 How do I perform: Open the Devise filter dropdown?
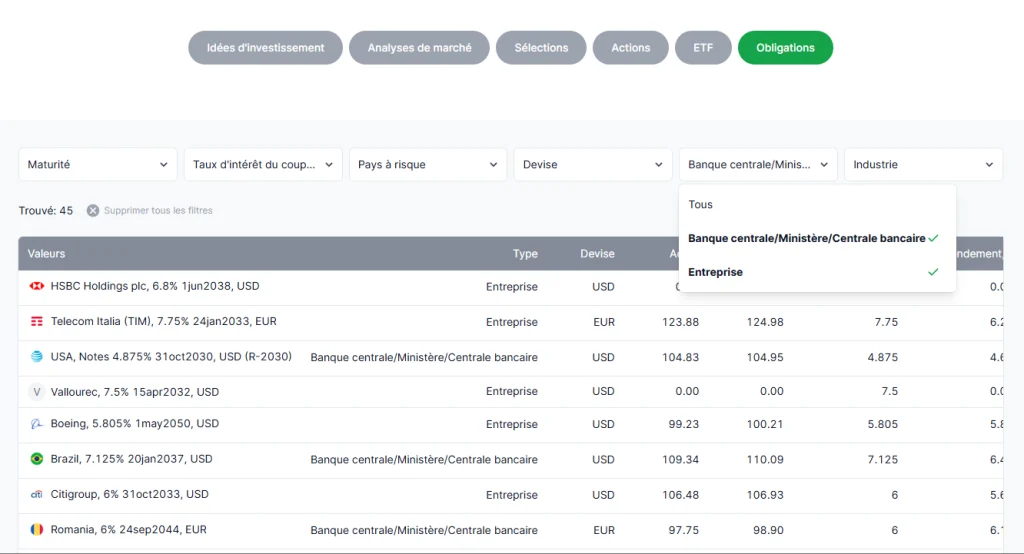click(593, 165)
